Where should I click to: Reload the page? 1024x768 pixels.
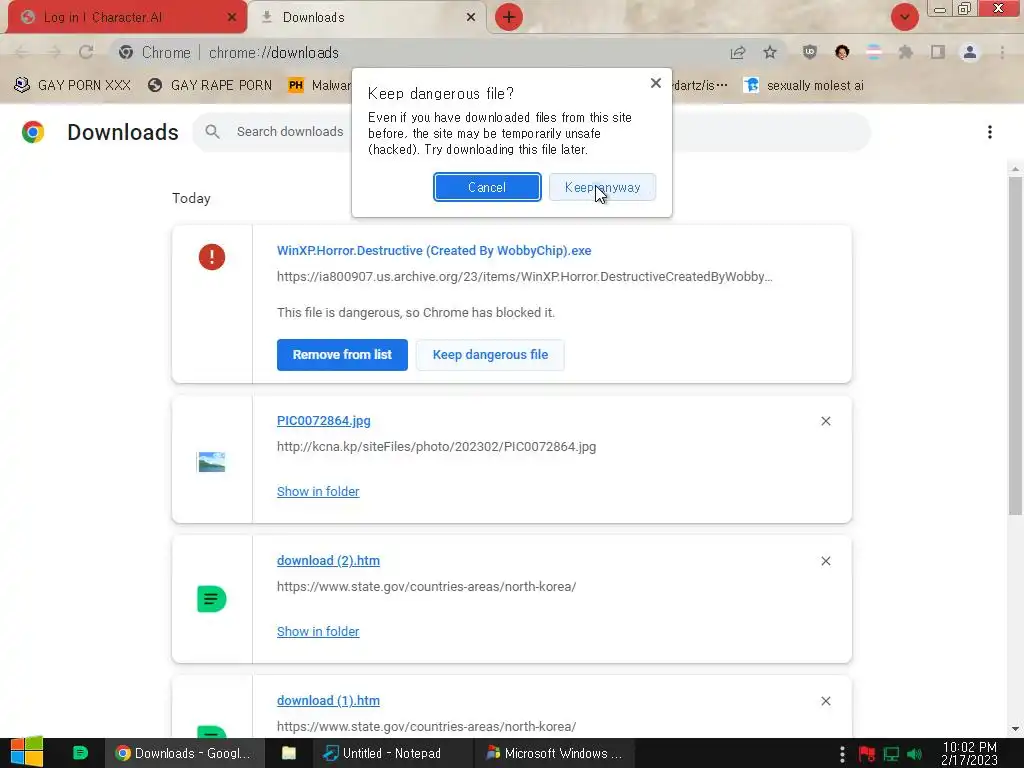pos(86,52)
